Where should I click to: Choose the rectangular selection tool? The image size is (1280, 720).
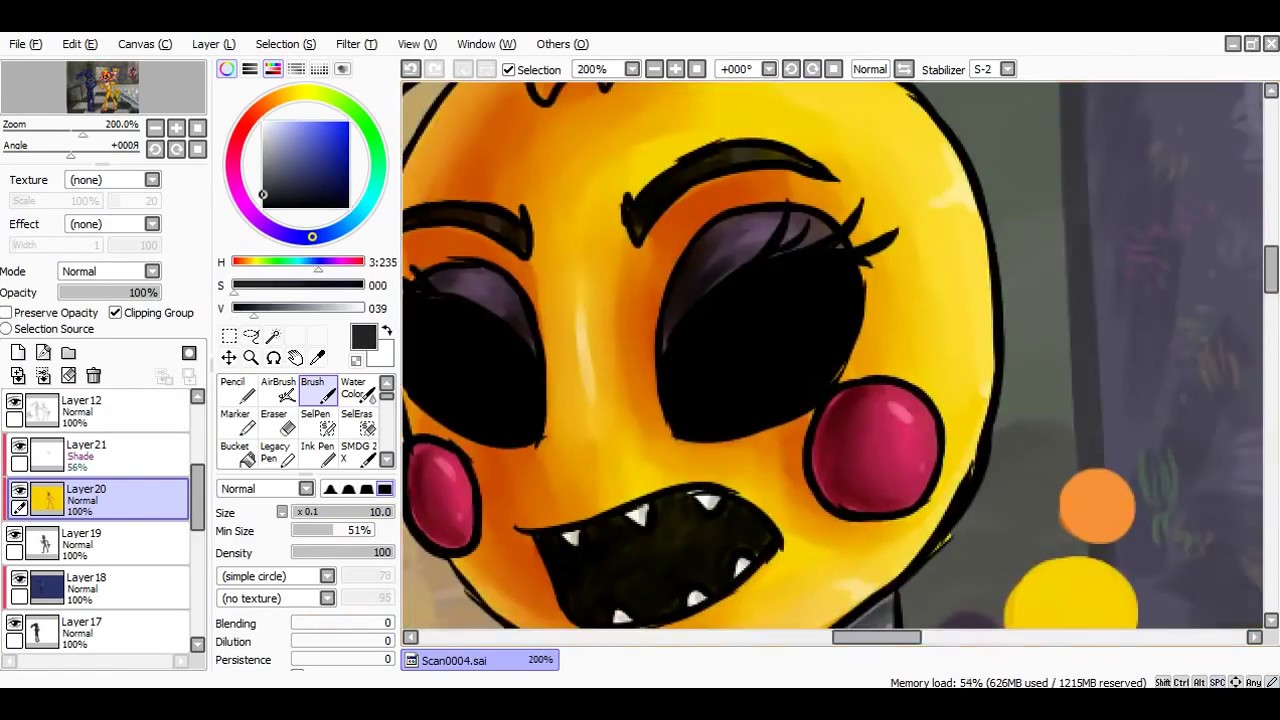click(x=229, y=336)
